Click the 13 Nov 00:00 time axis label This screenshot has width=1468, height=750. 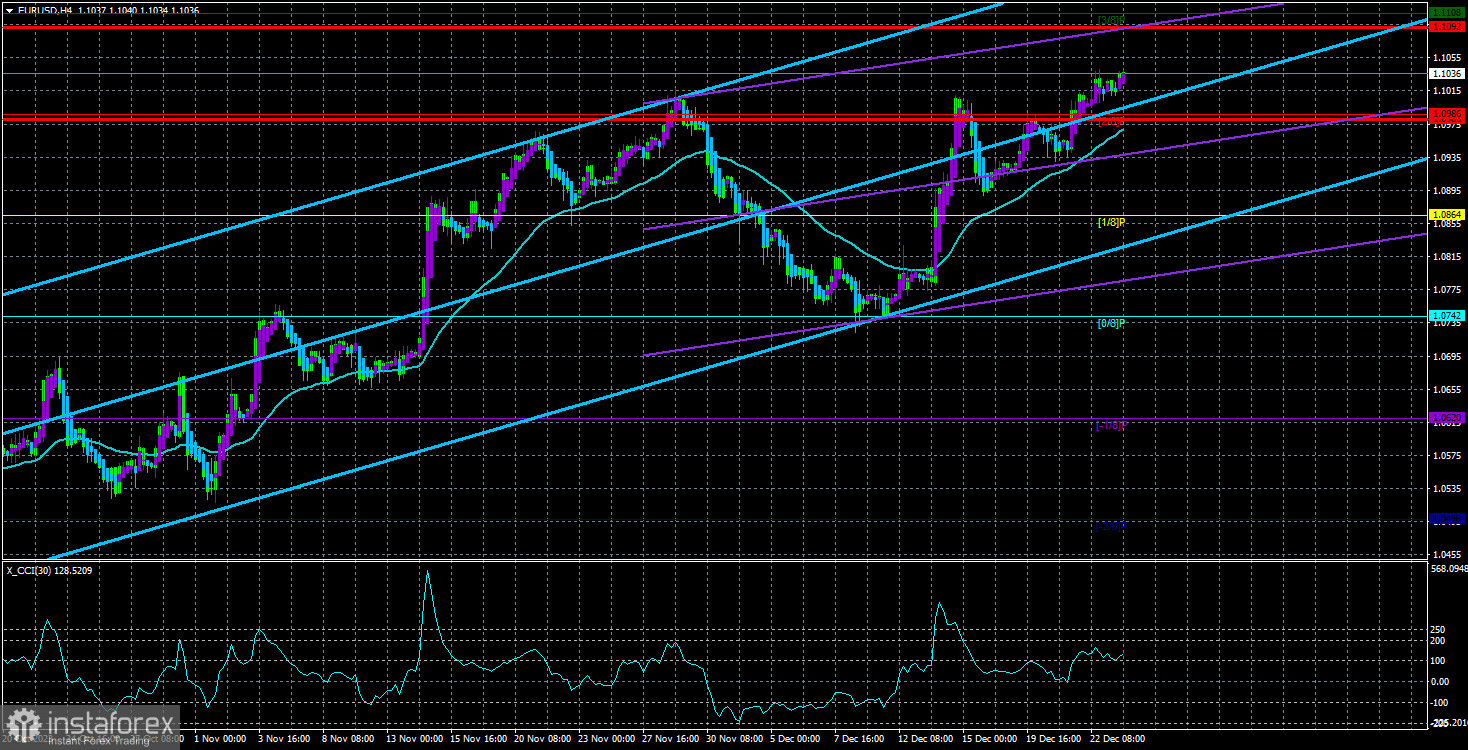(x=414, y=739)
